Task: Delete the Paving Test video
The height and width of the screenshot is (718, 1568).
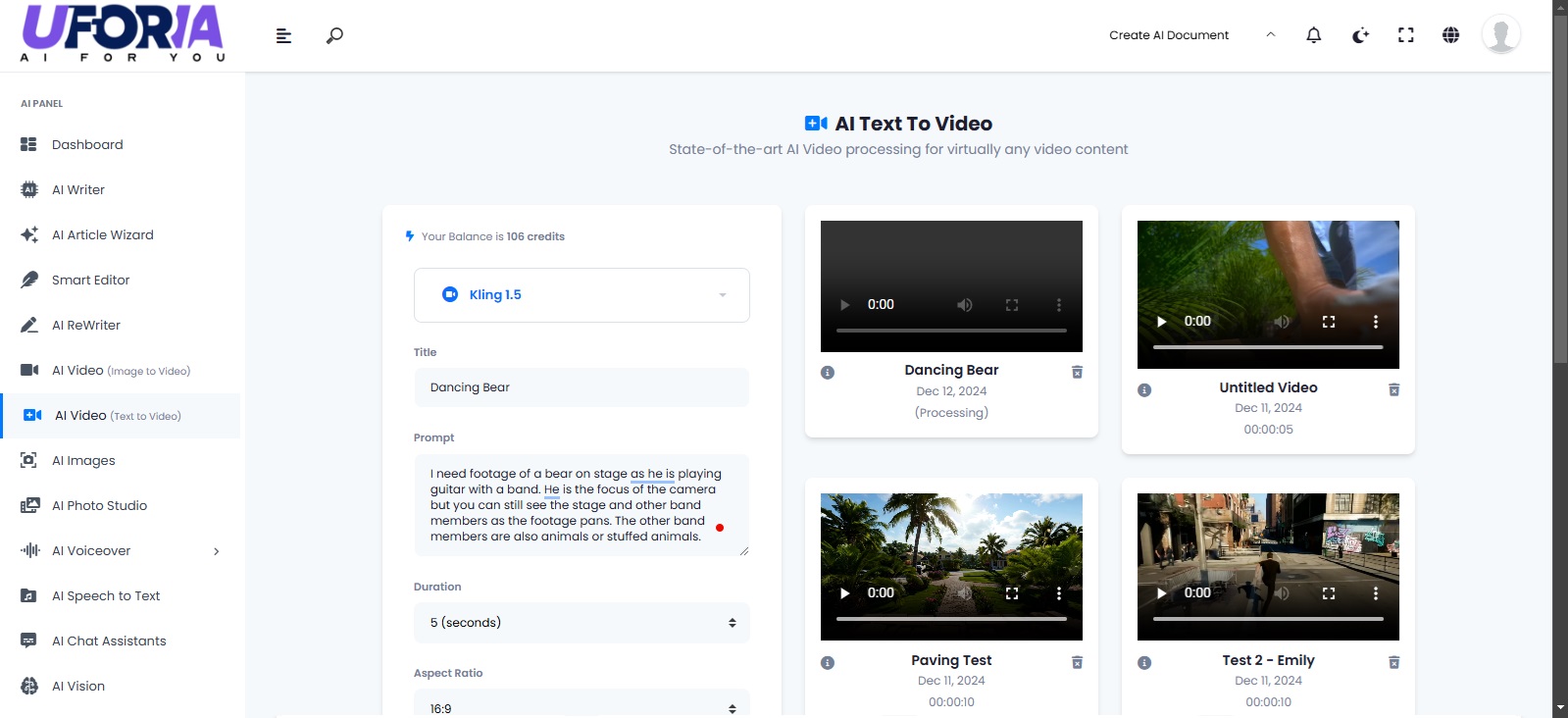Action: [1077, 662]
